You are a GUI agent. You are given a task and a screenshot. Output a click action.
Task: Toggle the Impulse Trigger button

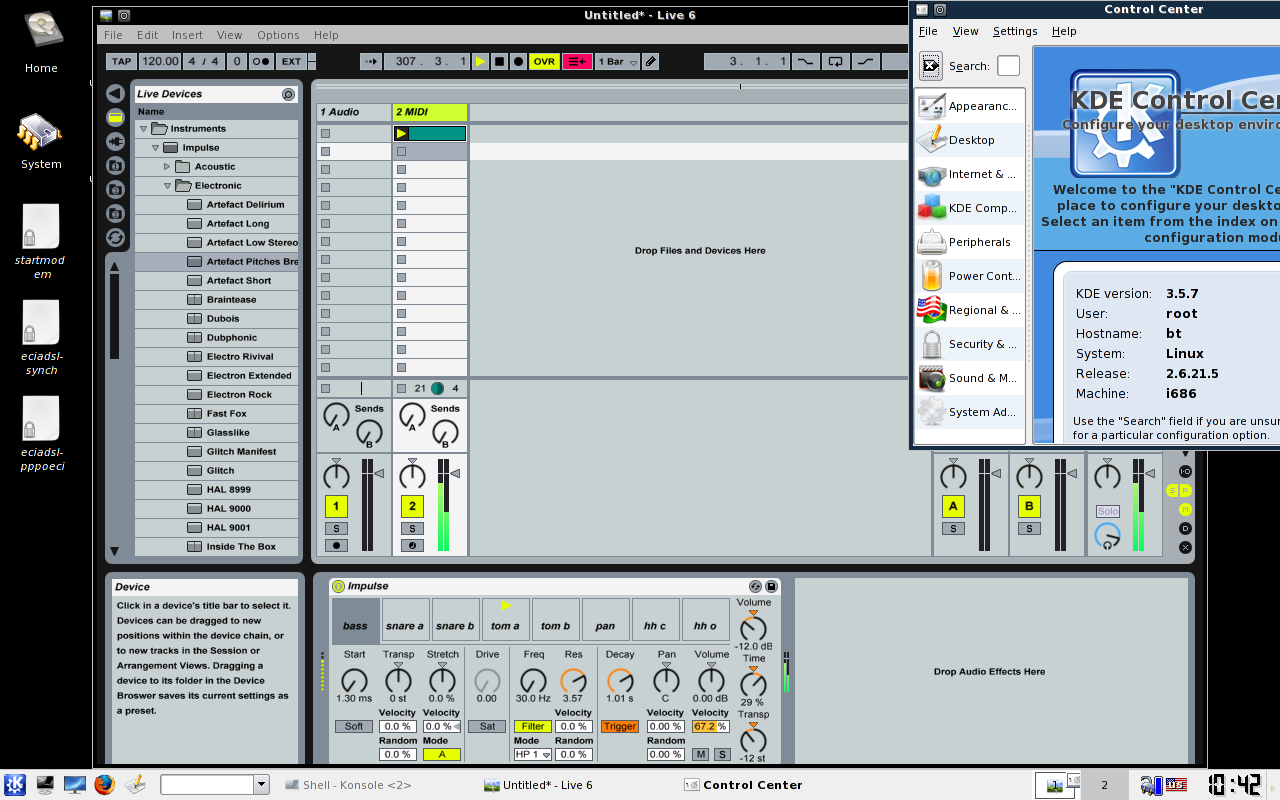tap(620, 727)
